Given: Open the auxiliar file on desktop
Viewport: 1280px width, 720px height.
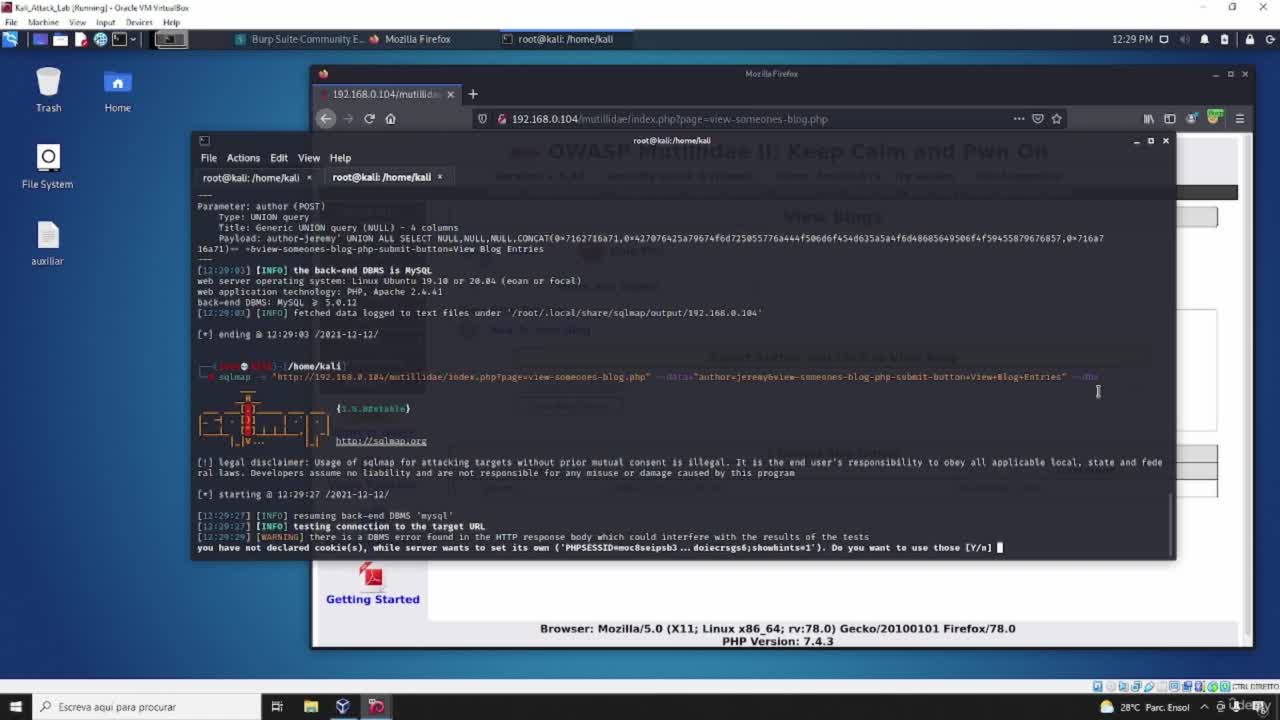Looking at the screenshot, I should tap(47, 243).
